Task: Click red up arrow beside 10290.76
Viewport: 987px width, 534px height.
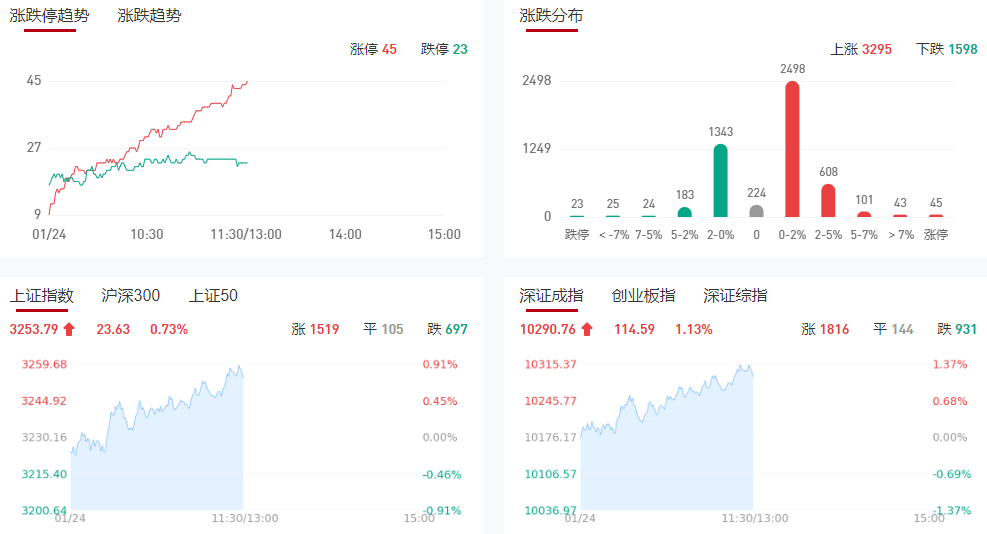Action: tap(587, 329)
